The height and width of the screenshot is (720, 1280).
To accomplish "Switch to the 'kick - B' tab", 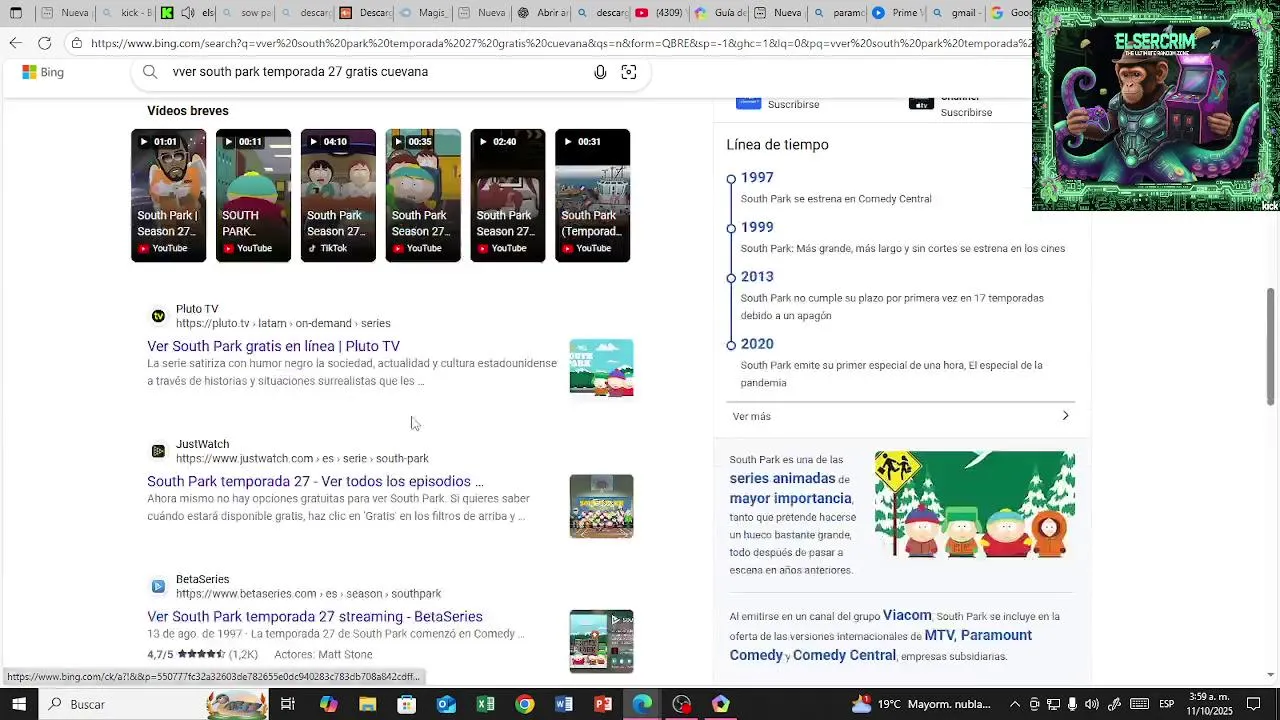I will [127, 13].
